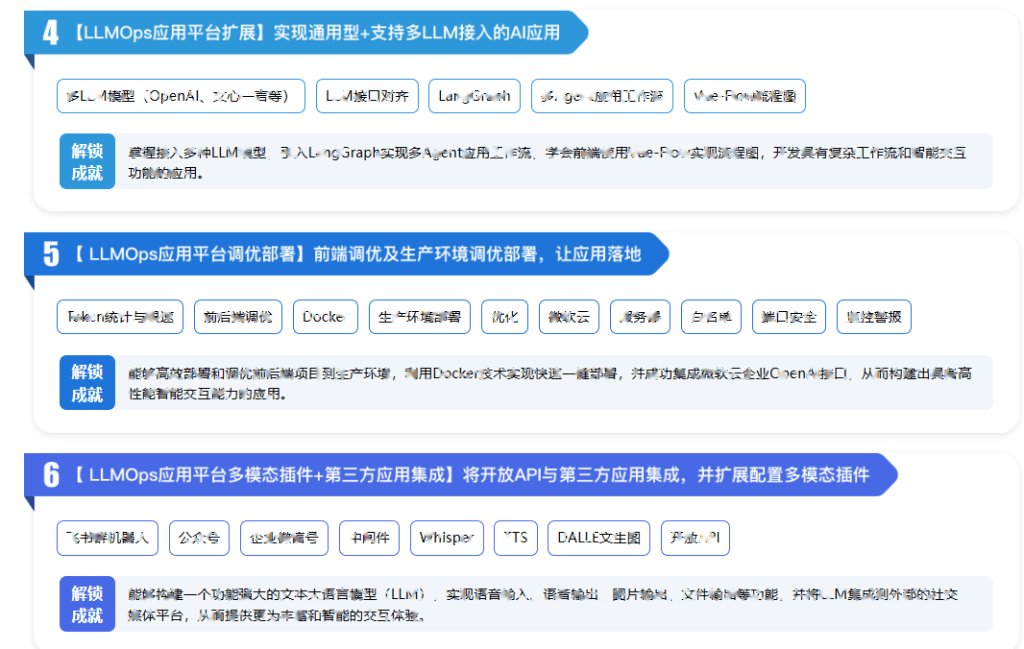Click the 'Vue-Flow流程图' tag

(745, 96)
